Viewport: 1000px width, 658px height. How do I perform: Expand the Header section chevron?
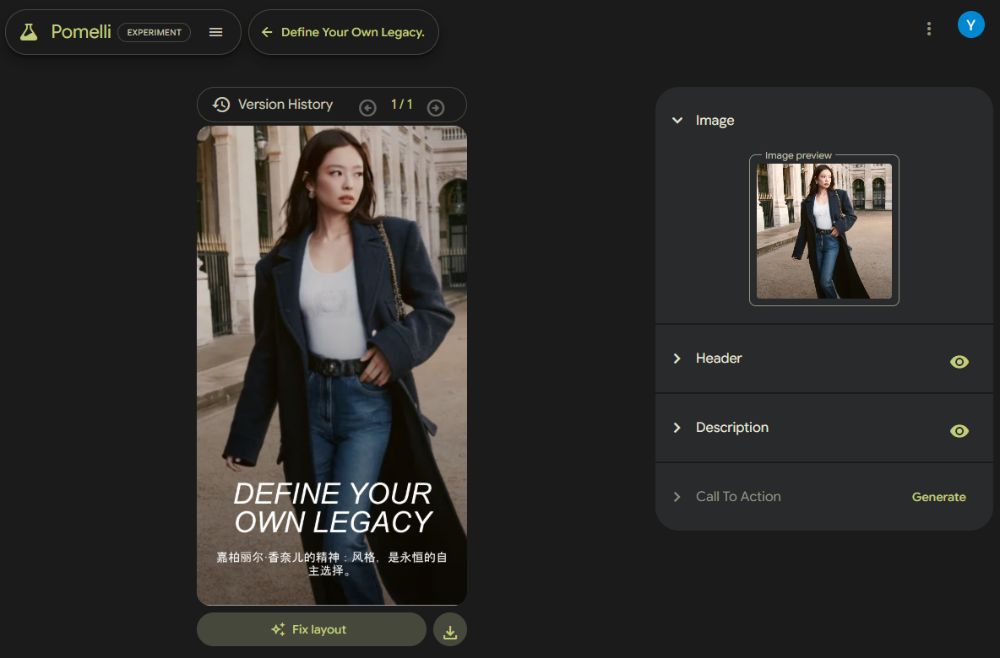click(677, 358)
